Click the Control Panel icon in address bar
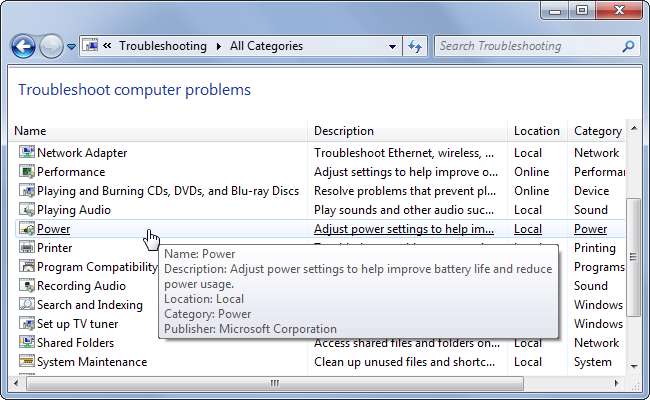Viewport: 650px width, 400px height. pyautogui.click(x=90, y=45)
